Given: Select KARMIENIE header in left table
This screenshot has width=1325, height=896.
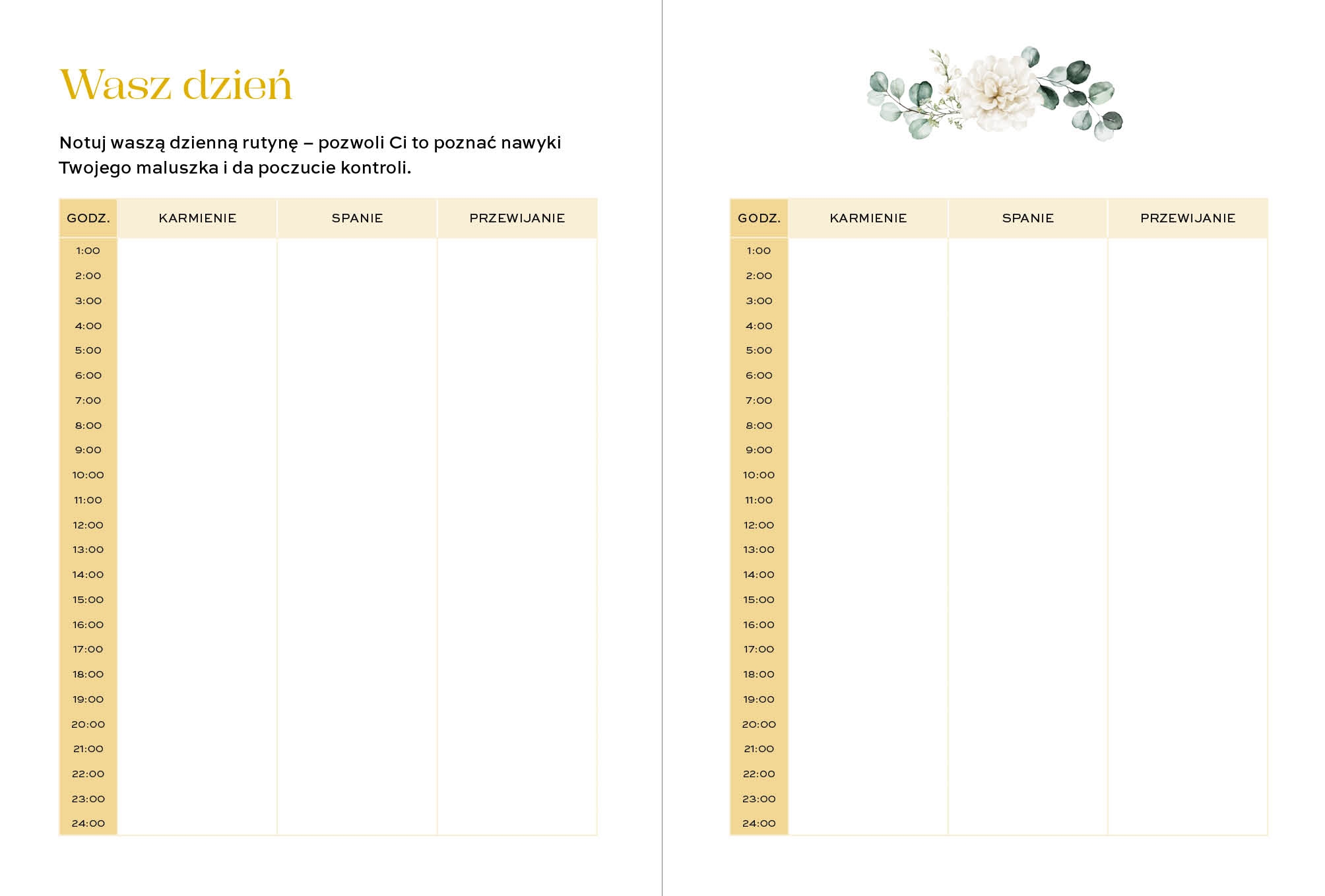Looking at the screenshot, I should click(x=197, y=218).
